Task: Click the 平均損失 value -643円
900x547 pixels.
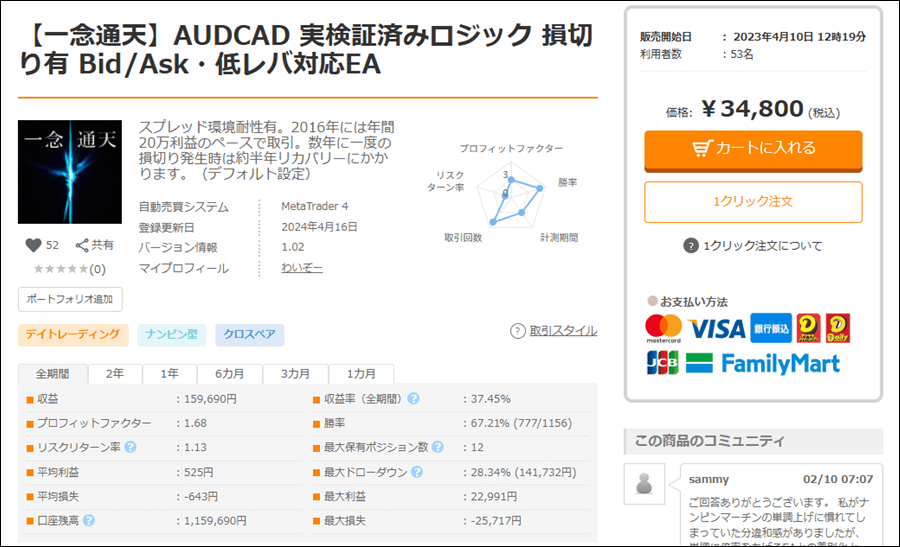Action: pos(201,496)
